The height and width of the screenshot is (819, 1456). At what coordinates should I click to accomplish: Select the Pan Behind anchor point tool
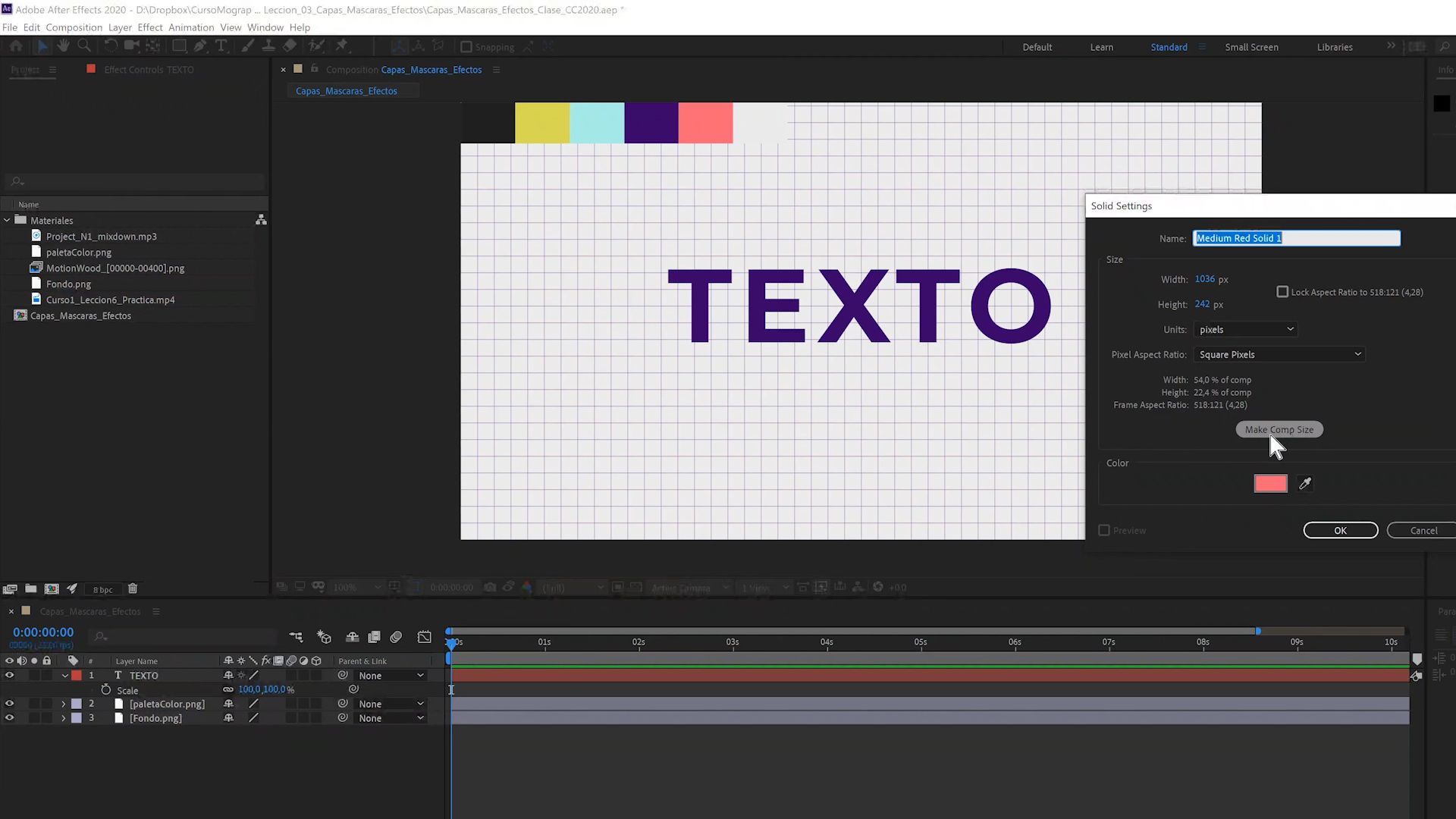(153, 46)
